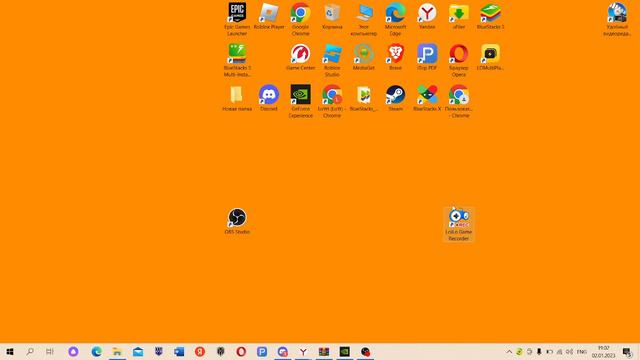Select Chrome profile shortcut with red L badge
This screenshot has width=640, height=360.
(x=332, y=101)
